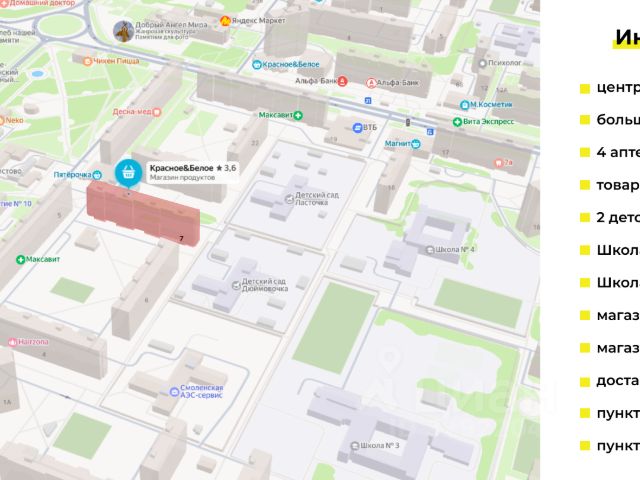
Task: Click the Яндекс Маркет label
Action: tap(258, 20)
